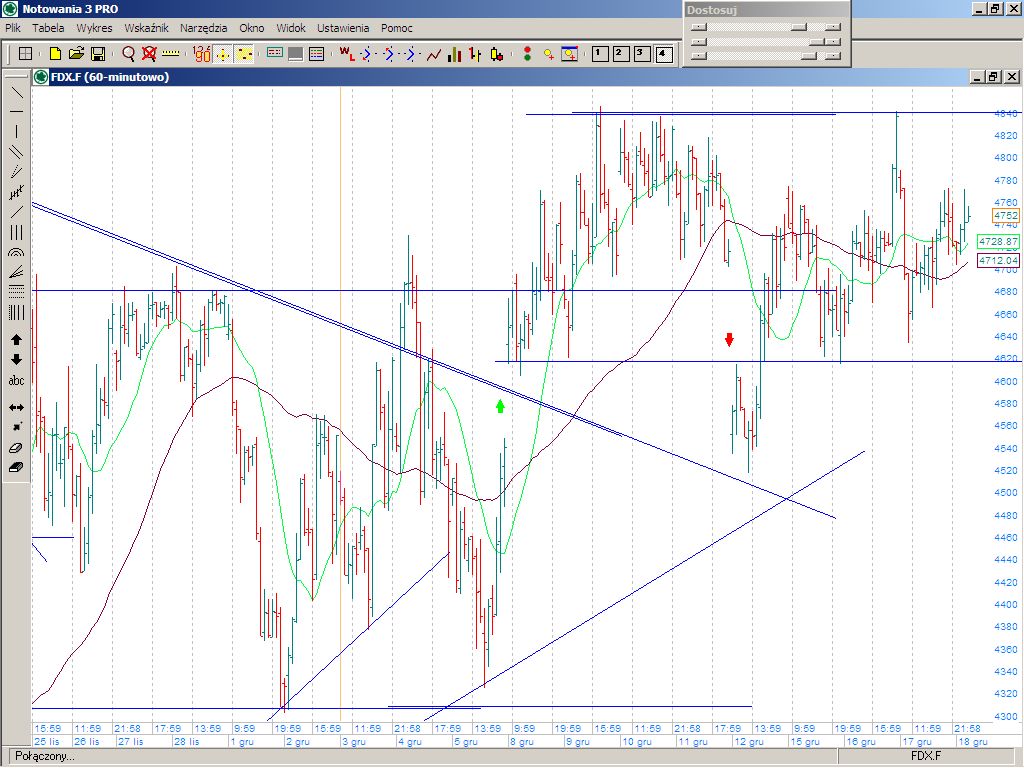Viewport: 1024px width, 768px height.
Task: Click the yellow bulb with plus icon
Action: click(x=549, y=54)
